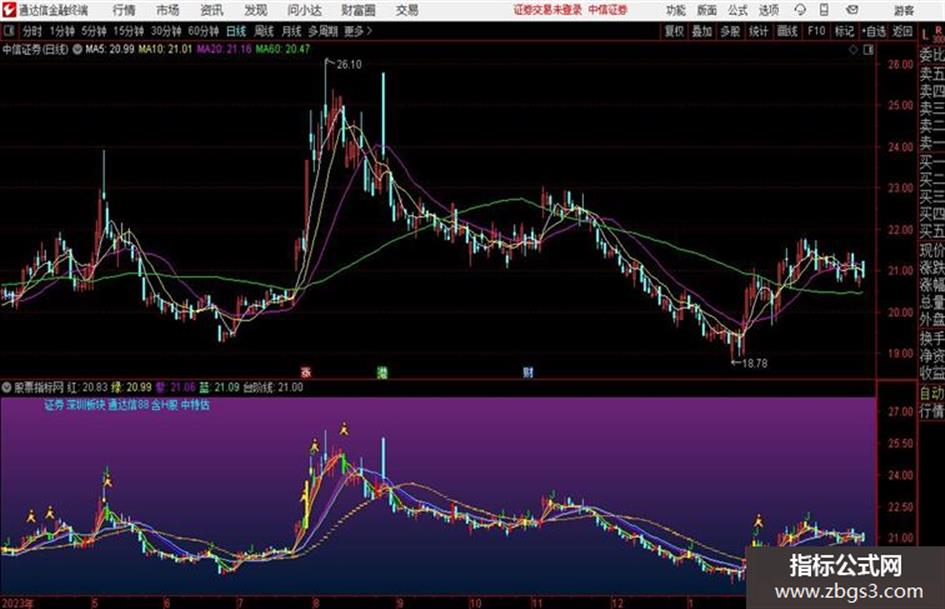
Task: Switch to the 30分钟 period tab
Action: [166, 31]
